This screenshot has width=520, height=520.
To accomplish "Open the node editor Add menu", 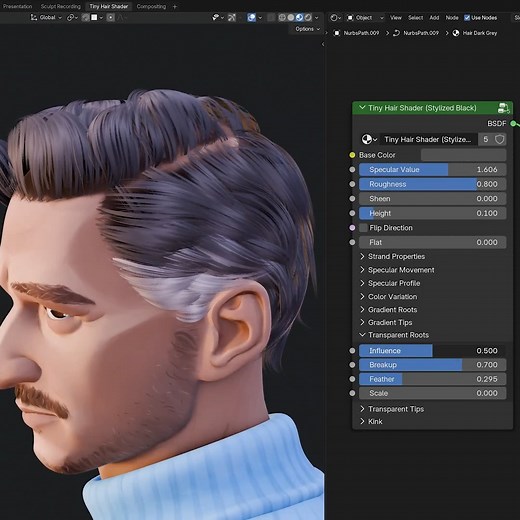I will 434,18.
